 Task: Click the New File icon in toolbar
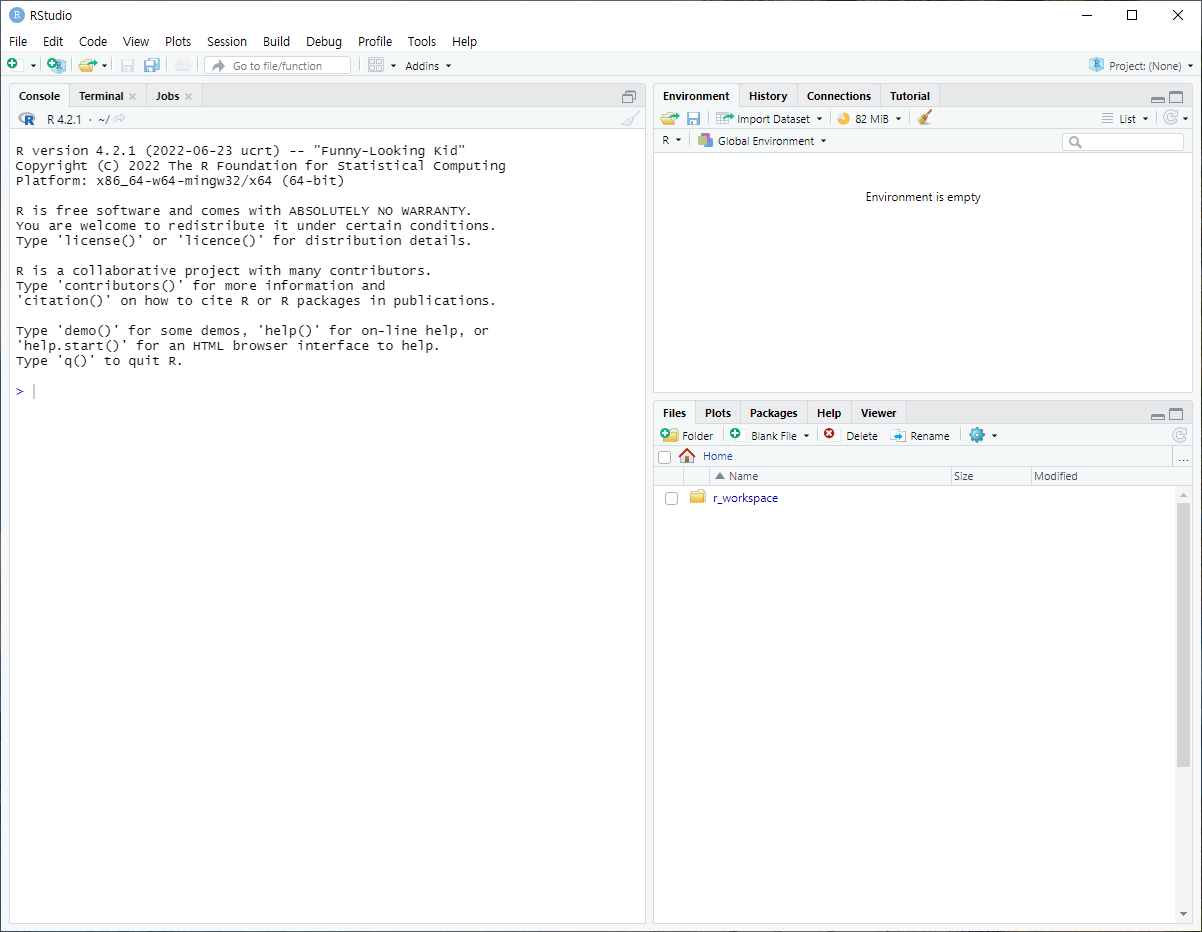pyautogui.click(x=13, y=65)
